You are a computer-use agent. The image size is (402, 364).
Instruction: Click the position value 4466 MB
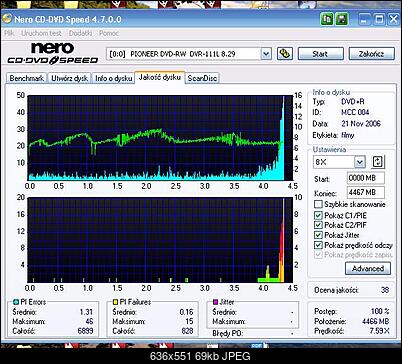376,321
